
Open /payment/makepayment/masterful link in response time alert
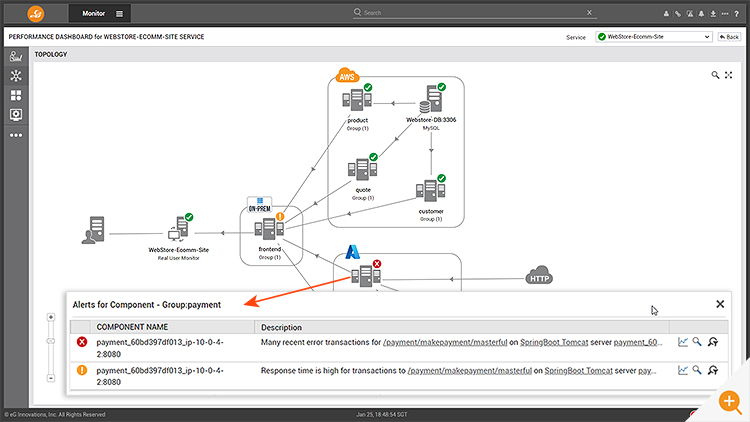(x=469, y=370)
